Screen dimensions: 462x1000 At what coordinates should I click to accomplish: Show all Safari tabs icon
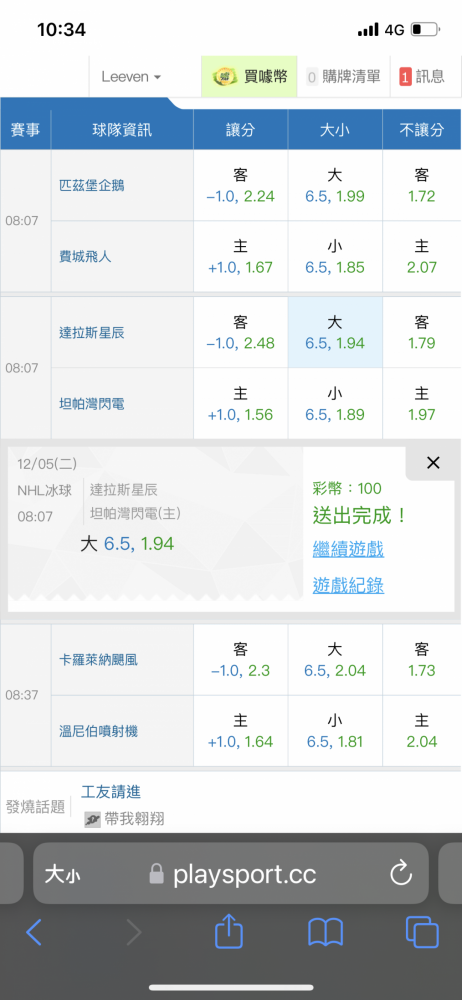click(422, 932)
